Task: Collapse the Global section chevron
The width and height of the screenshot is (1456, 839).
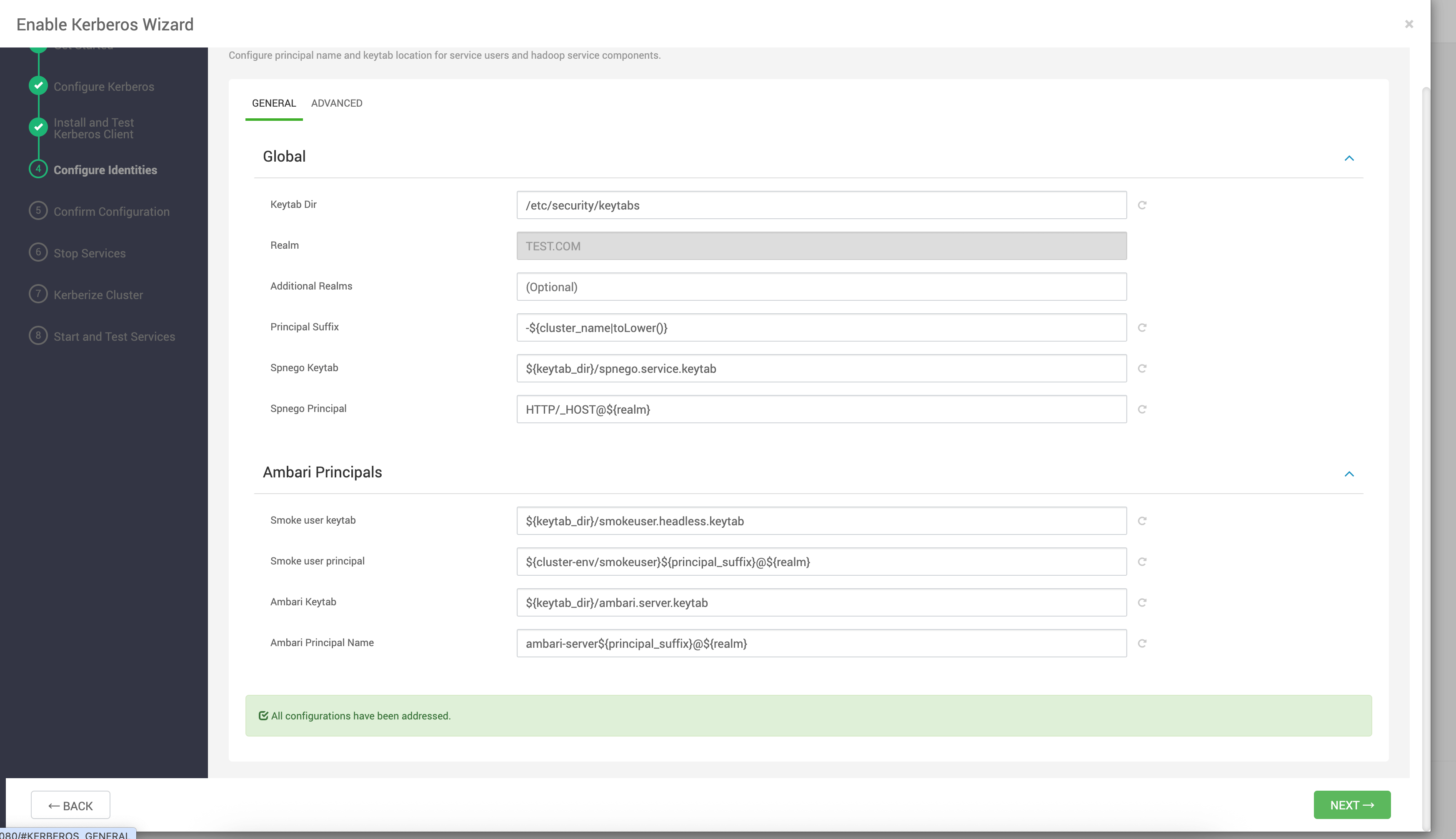Action: click(1349, 158)
